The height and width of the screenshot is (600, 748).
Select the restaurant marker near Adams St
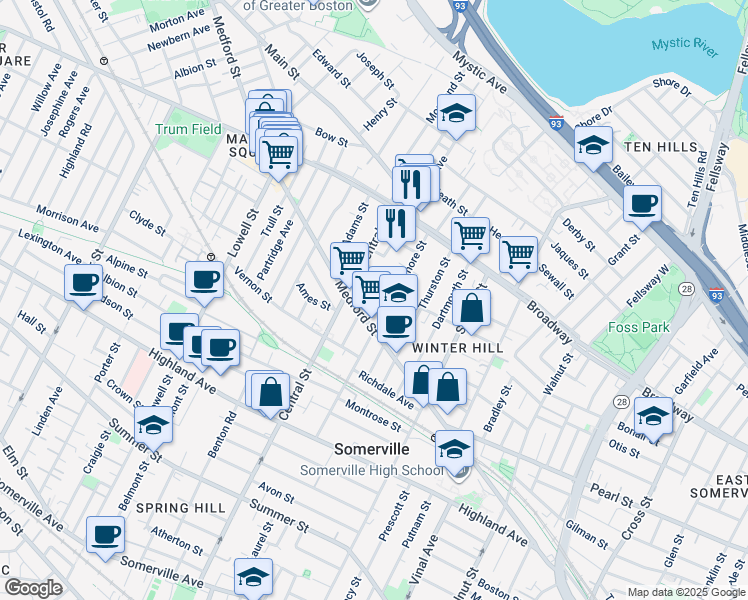point(396,222)
